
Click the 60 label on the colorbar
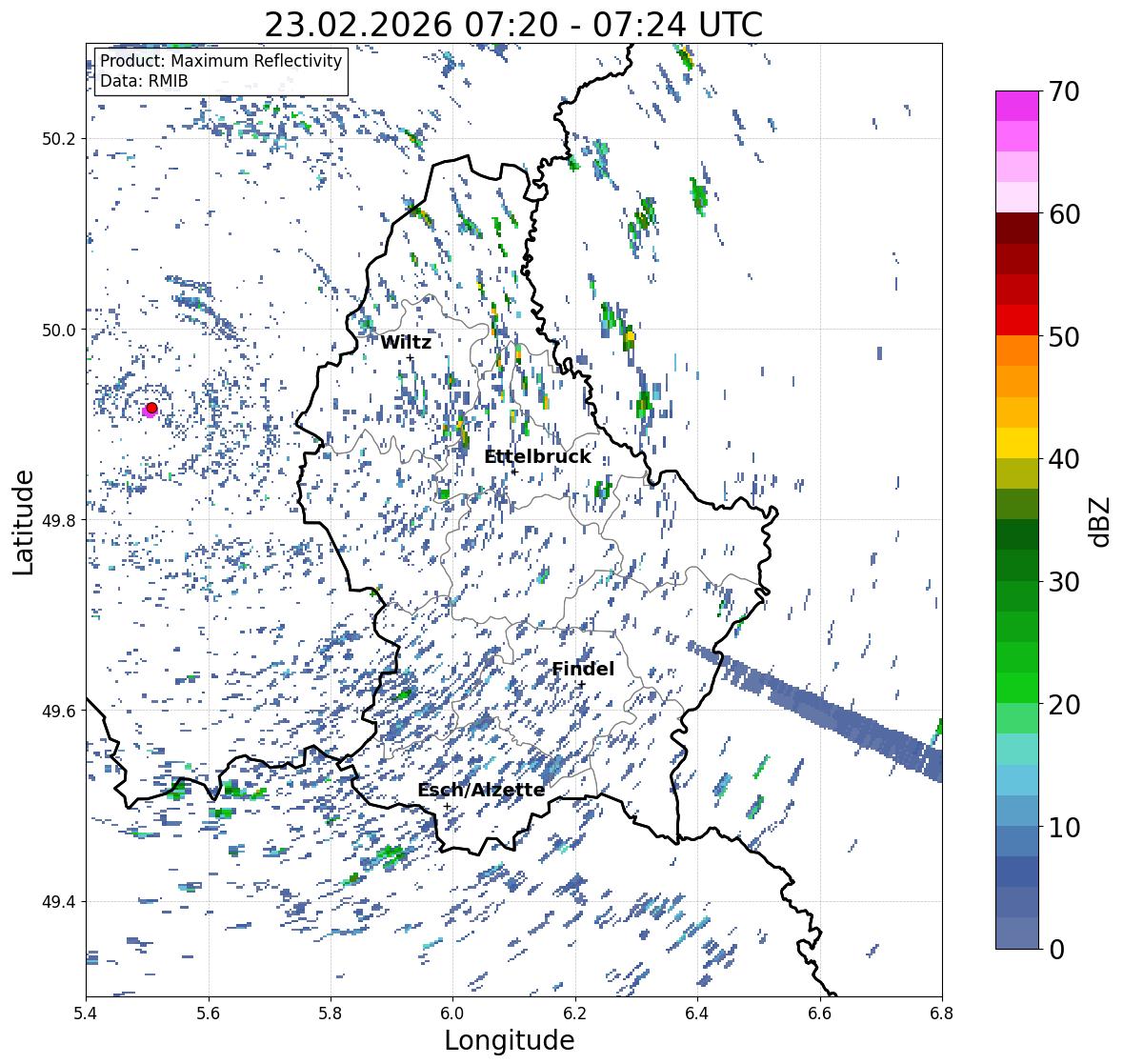click(x=1064, y=214)
